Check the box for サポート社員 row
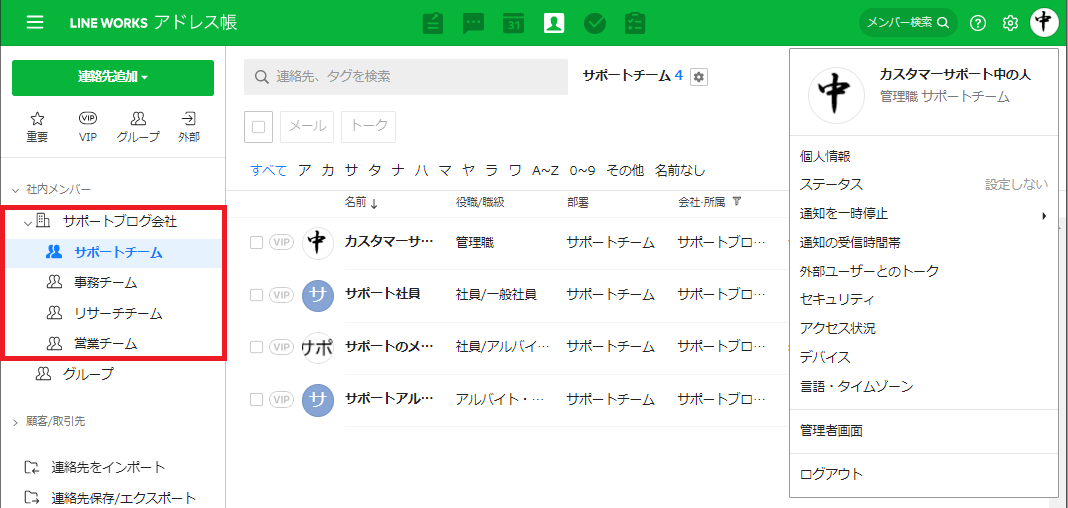Viewport: 1068px width, 508px height. pyautogui.click(x=257, y=295)
